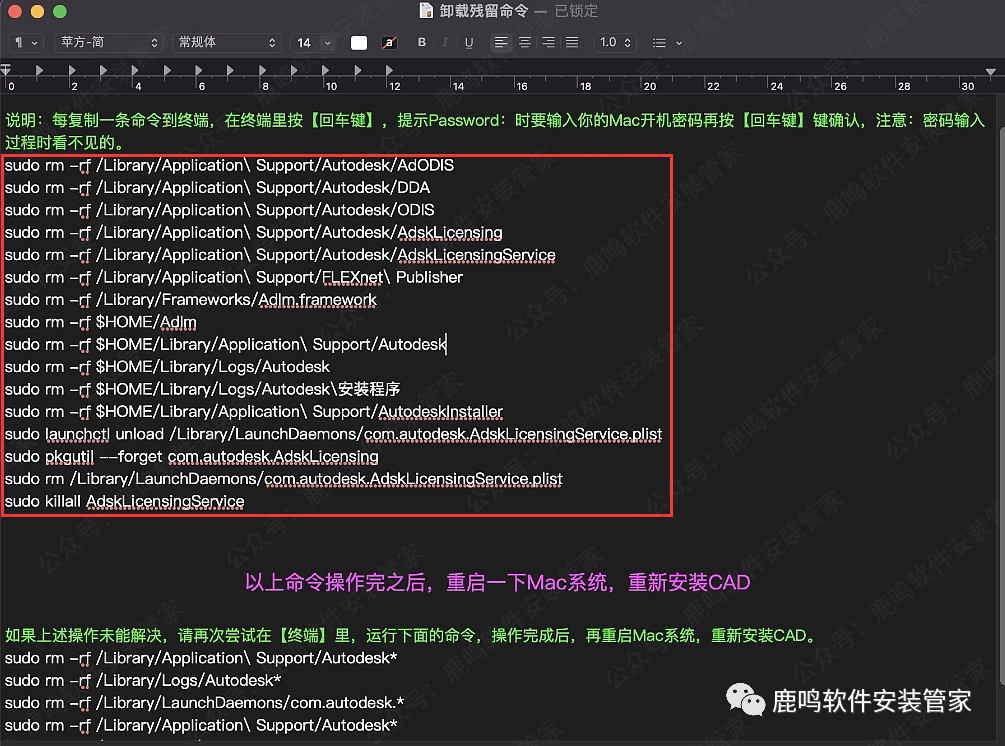Open the font family dropdown 苹方-简
The height and width of the screenshot is (746, 1005).
click(109, 43)
